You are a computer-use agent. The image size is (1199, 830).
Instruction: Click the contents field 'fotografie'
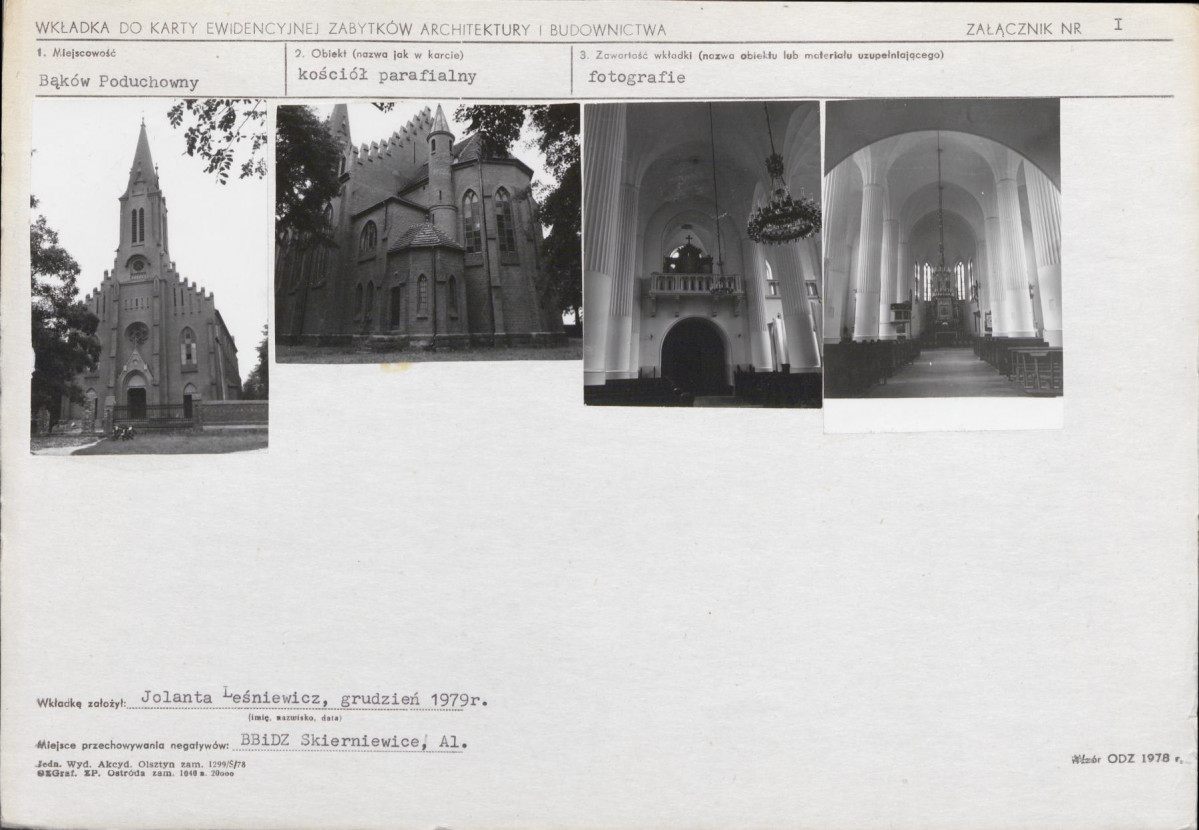(x=636, y=77)
